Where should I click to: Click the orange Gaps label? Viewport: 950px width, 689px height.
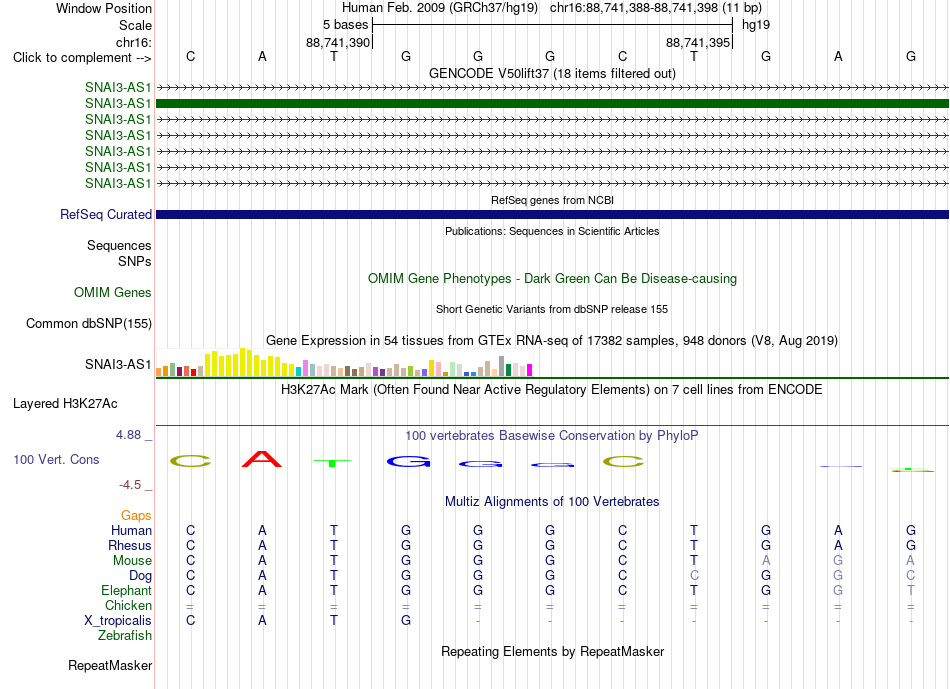(136, 516)
